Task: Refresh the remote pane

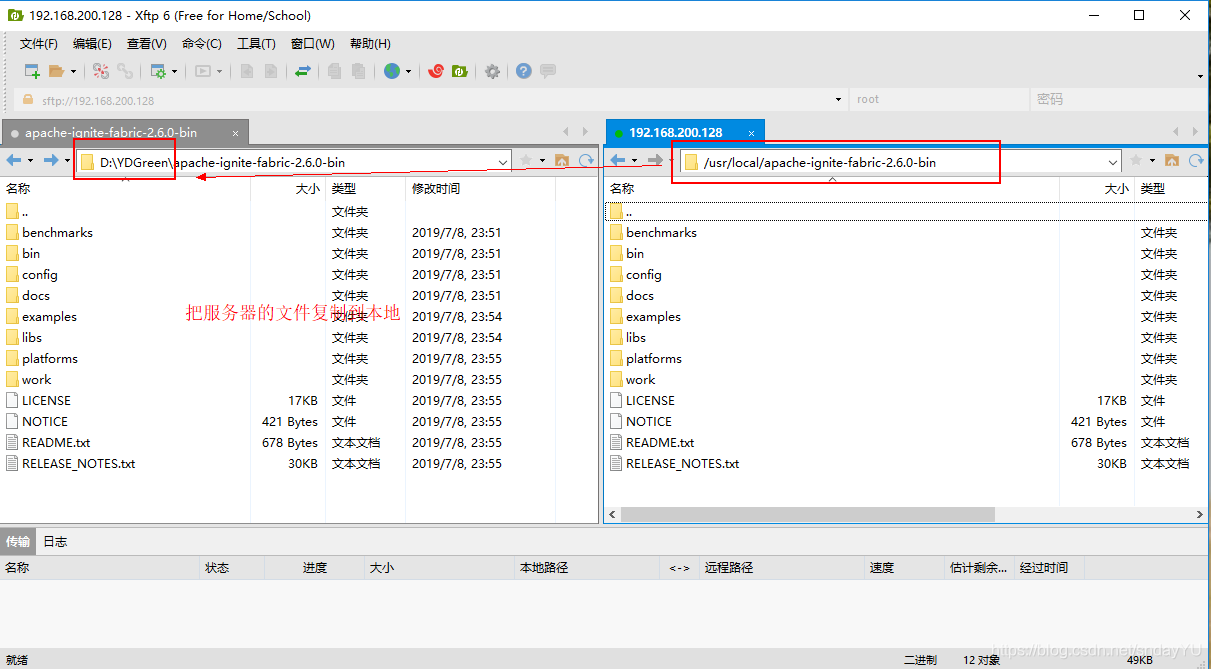Action: pyautogui.click(x=1196, y=160)
